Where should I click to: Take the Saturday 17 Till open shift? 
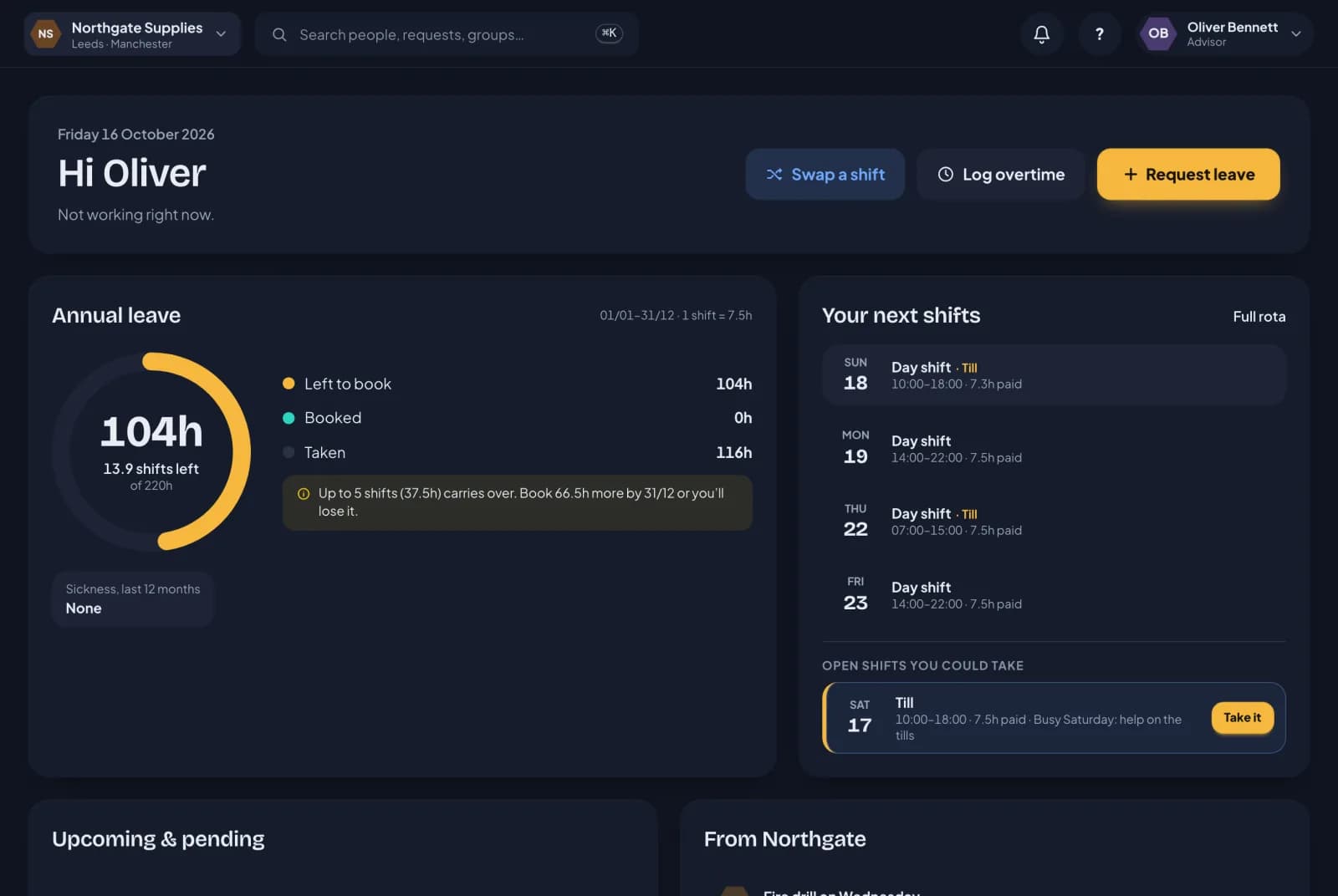(x=1242, y=718)
